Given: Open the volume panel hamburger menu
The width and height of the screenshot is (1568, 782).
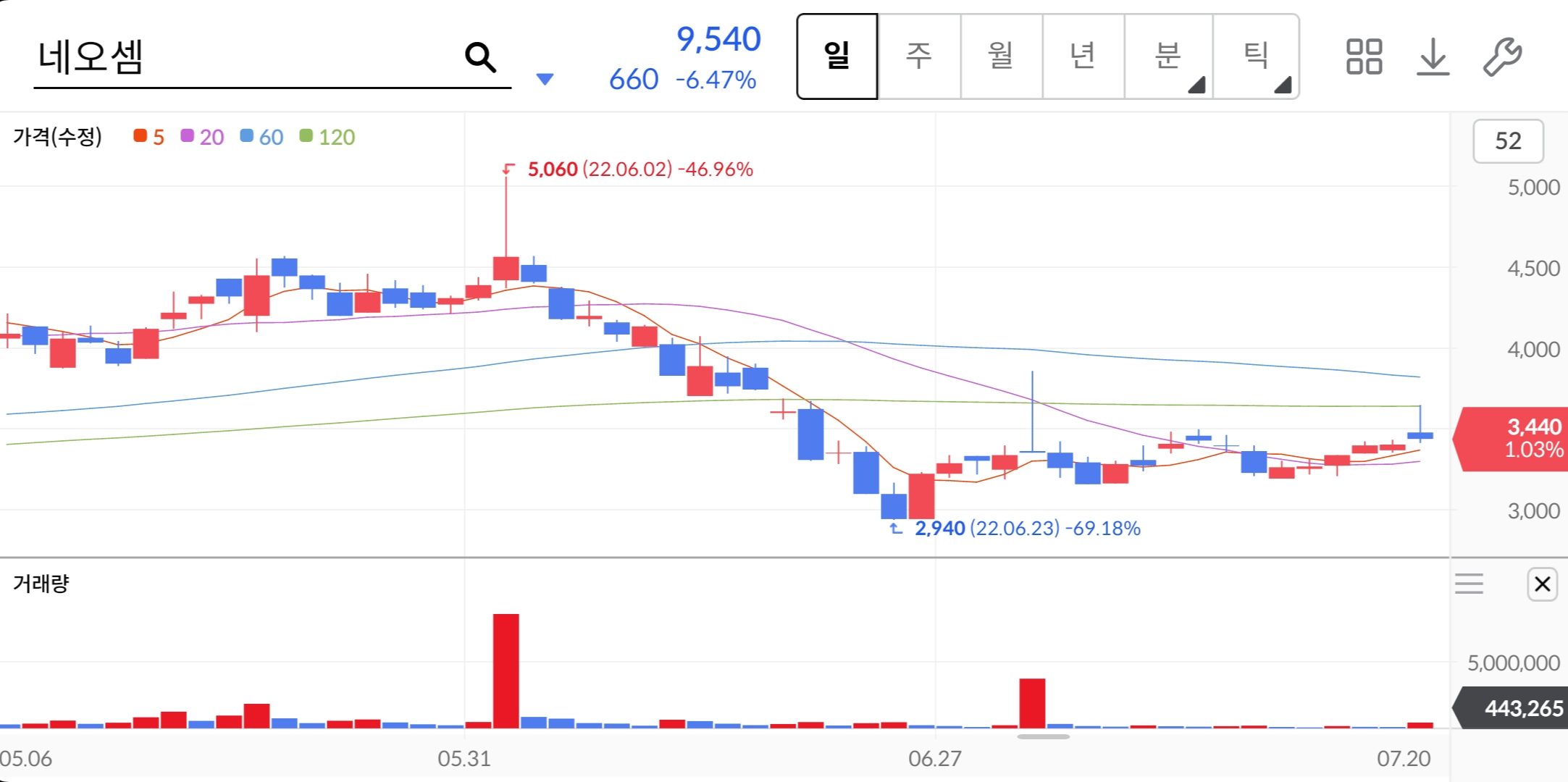Looking at the screenshot, I should point(1469,584).
